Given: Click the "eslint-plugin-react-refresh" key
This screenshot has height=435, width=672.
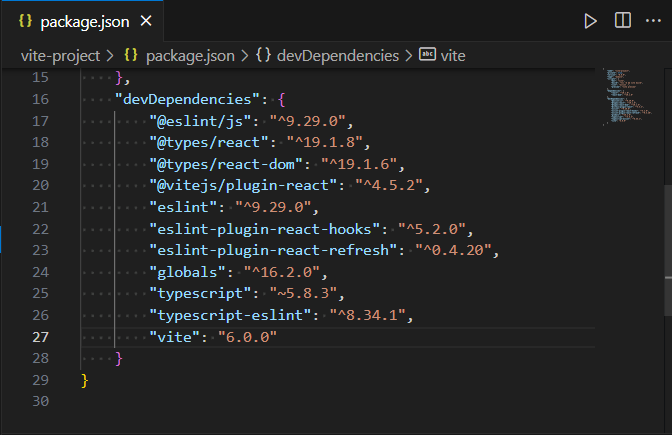Looking at the screenshot, I should coord(273,250).
